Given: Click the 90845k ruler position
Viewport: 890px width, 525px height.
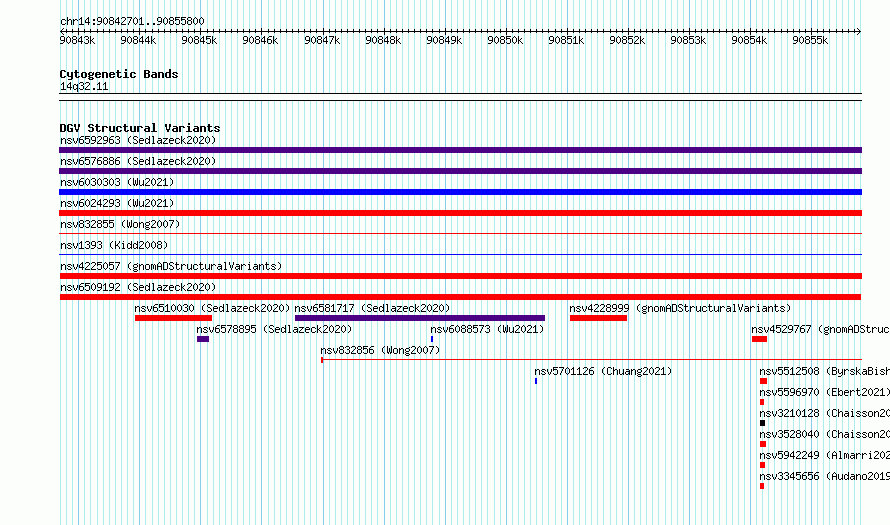Looking at the screenshot, I should [x=199, y=40].
